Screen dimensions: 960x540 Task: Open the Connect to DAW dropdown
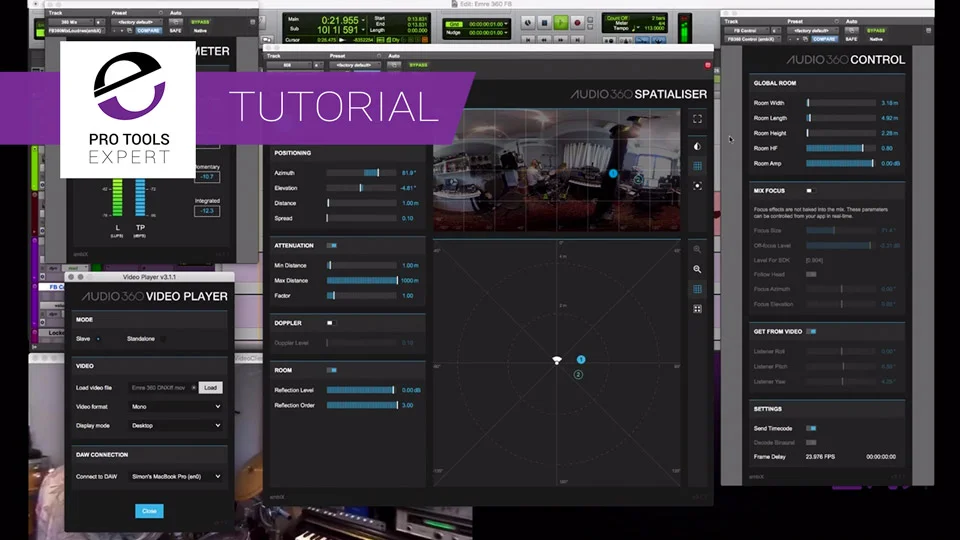[176, 476]
